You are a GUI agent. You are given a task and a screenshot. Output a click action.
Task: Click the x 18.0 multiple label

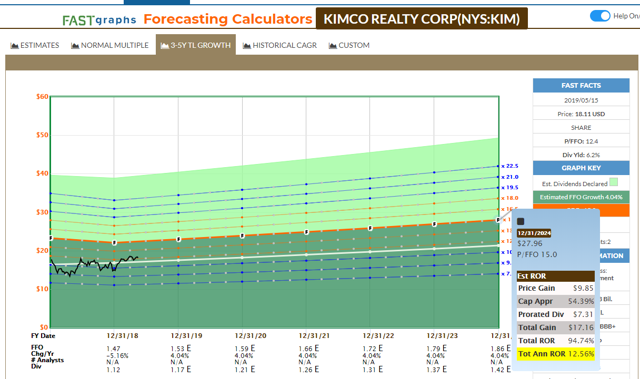click(x=510, y=198)
